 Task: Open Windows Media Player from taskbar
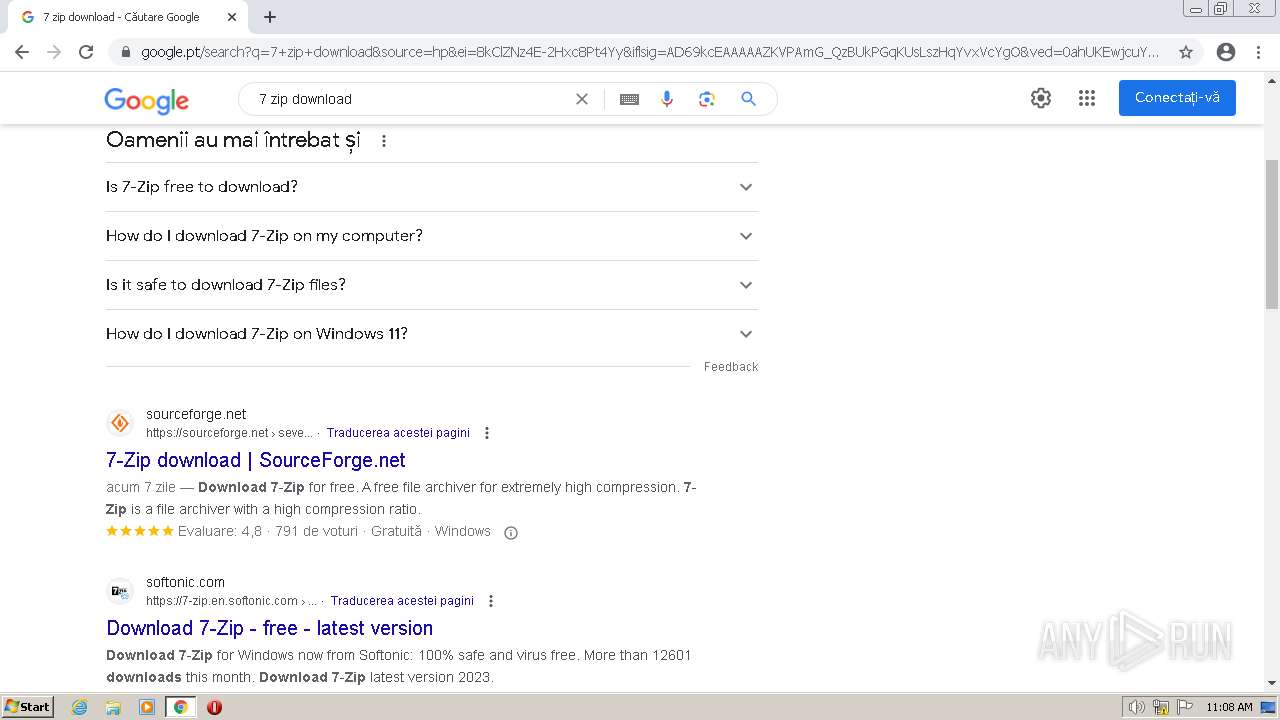(x=147, y=707)
